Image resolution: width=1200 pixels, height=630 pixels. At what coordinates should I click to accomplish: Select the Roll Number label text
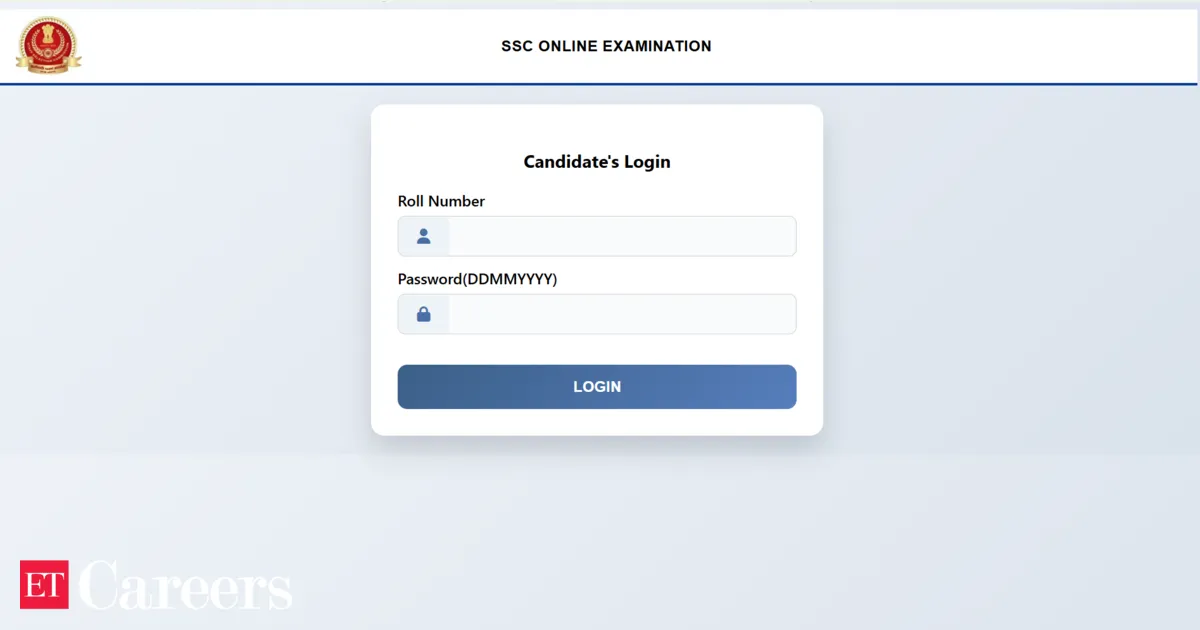(x=441, y=201)
